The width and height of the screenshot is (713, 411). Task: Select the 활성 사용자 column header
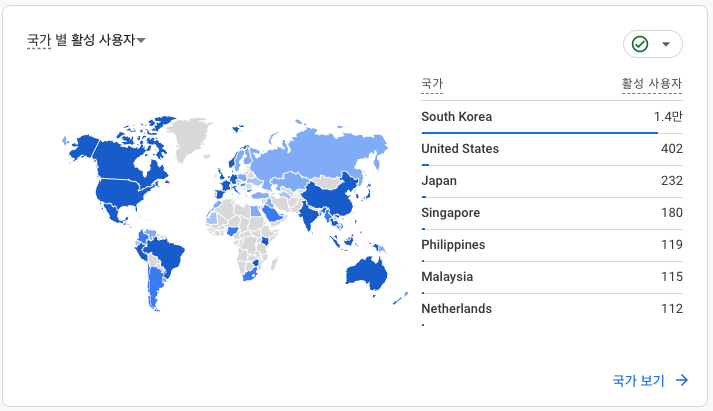pyautogui.click(x=652, y=84)
